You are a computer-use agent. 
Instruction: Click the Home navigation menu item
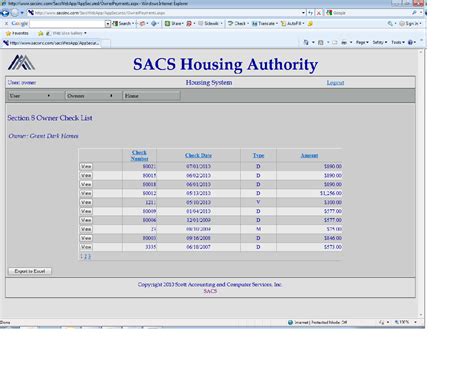pyautogui.click(x=152, y=96)
